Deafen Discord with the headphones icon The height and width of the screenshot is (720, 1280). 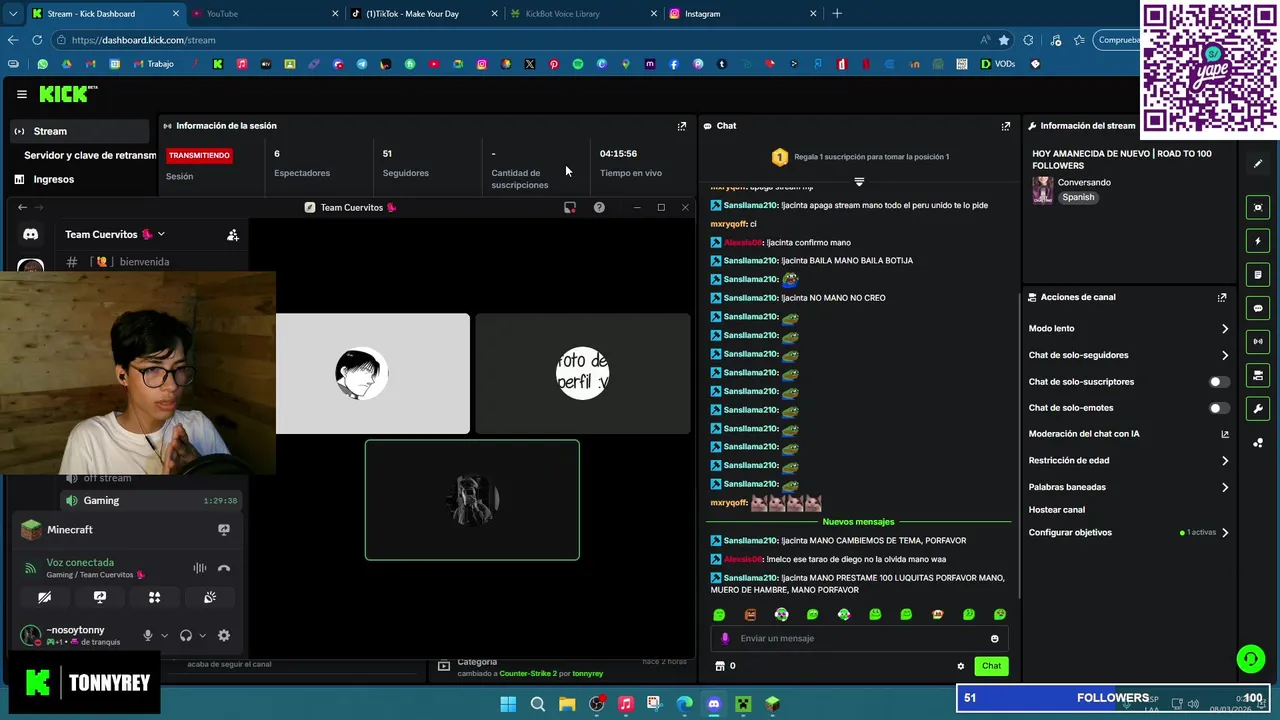[186, 635]
